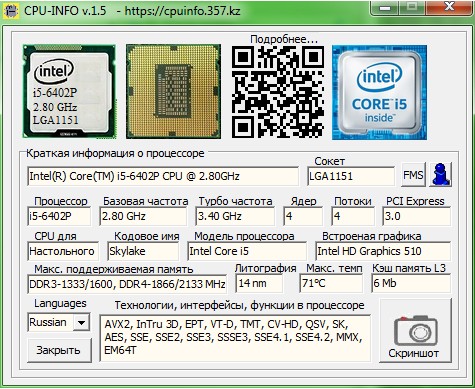Click the CPU underside pins photo
Image resolution: width=475 pixels, height=389 pixels.
(x=173, y=91)
